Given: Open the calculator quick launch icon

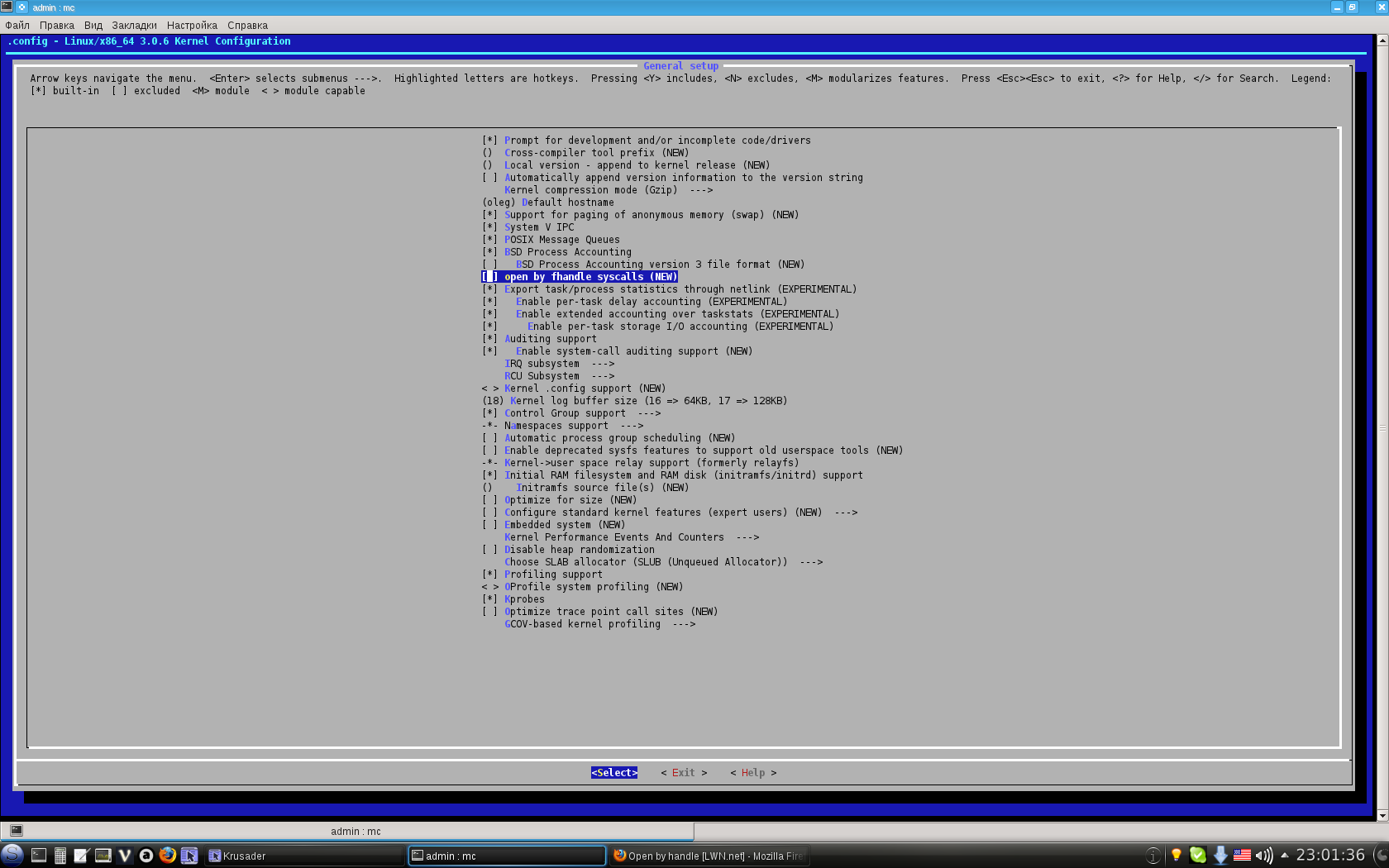Looking at the screenshot, I should 60,856.
